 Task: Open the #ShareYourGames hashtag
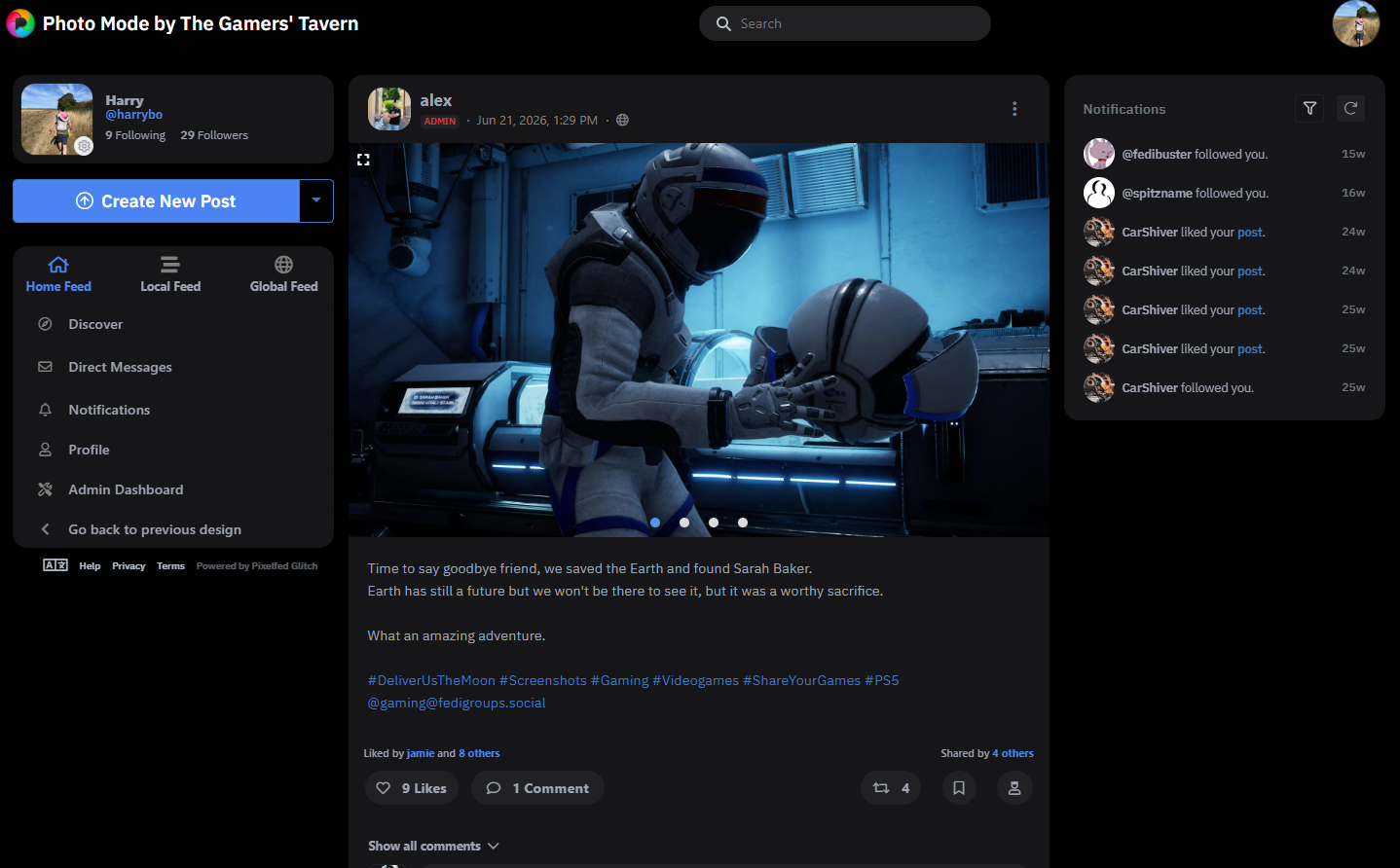[x=802, y=680]
